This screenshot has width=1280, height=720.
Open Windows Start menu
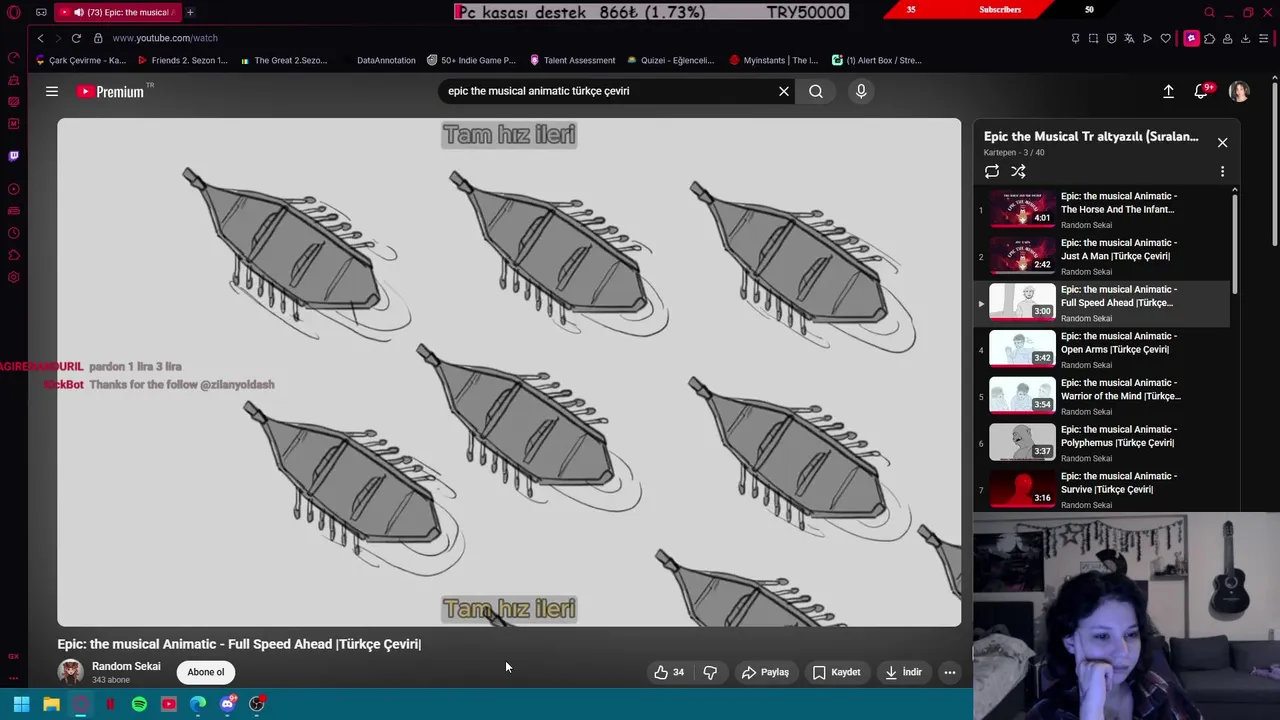[21, 704]
